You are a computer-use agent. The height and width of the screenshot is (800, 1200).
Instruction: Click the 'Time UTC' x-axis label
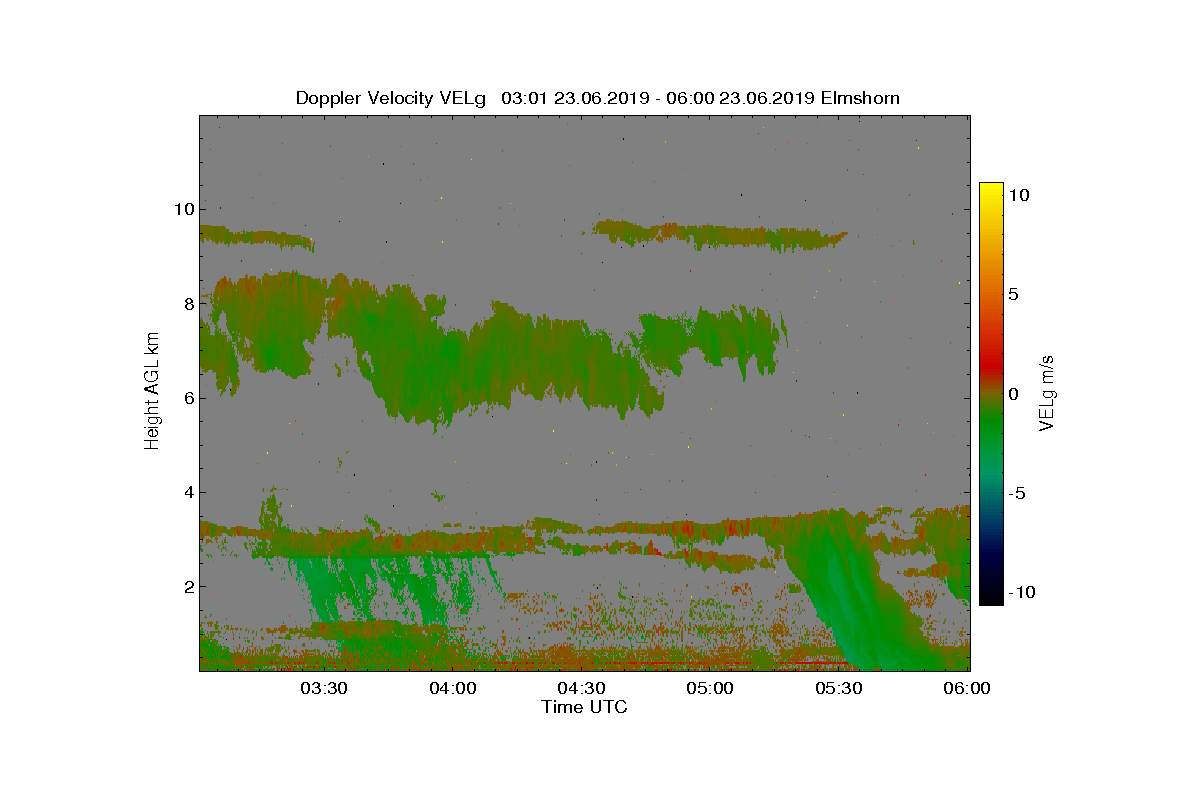click(x=585, y=707)
